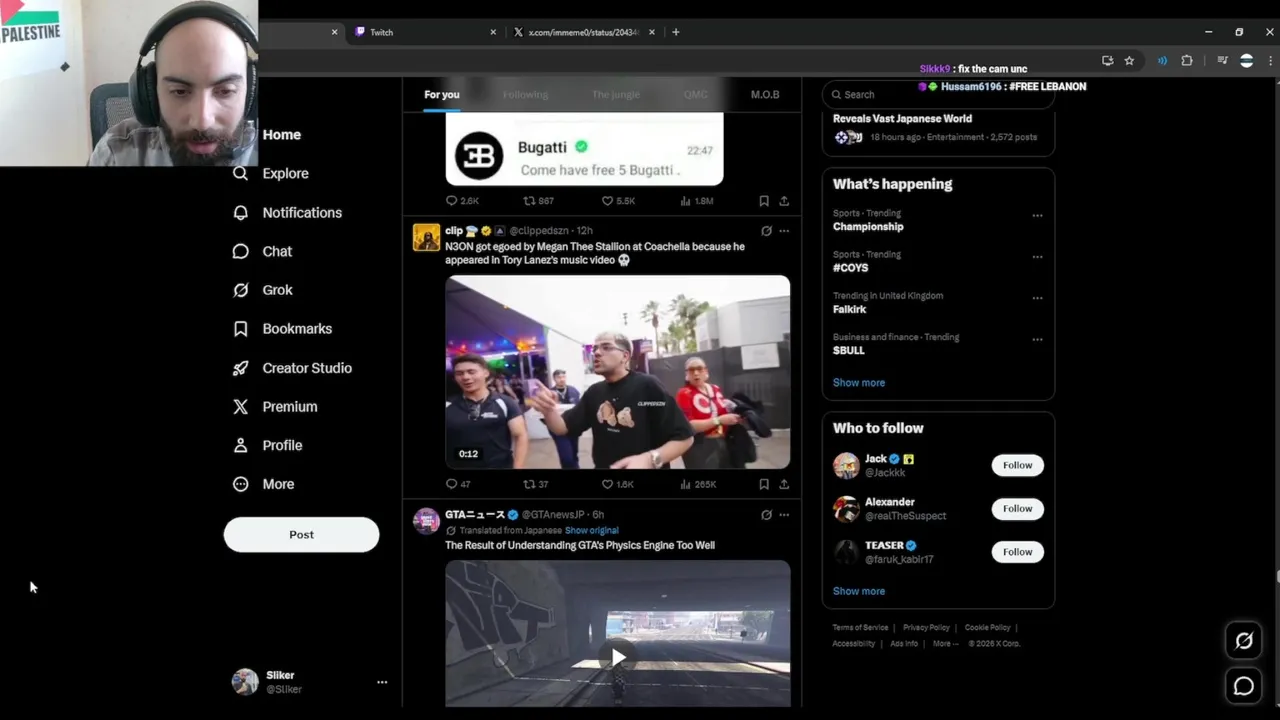Open Bookmarks in the sidebar
This screenshot has height=720, width=1280.
282,328
